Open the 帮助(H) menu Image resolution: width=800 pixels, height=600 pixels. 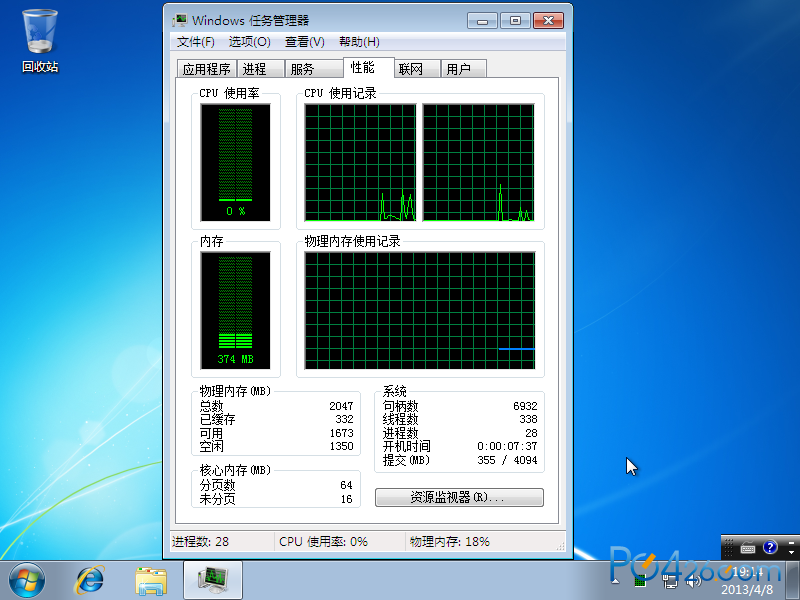pos(359,42)
